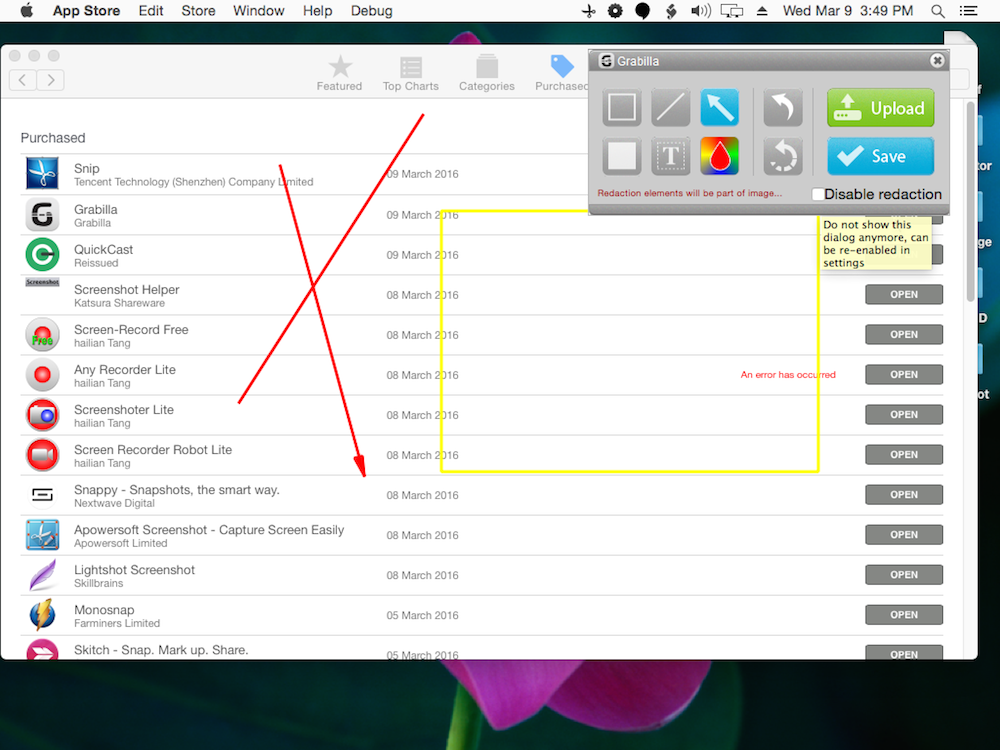
Task: Open the Help menu
Action: pyautogui.click(x=318, y=11)
